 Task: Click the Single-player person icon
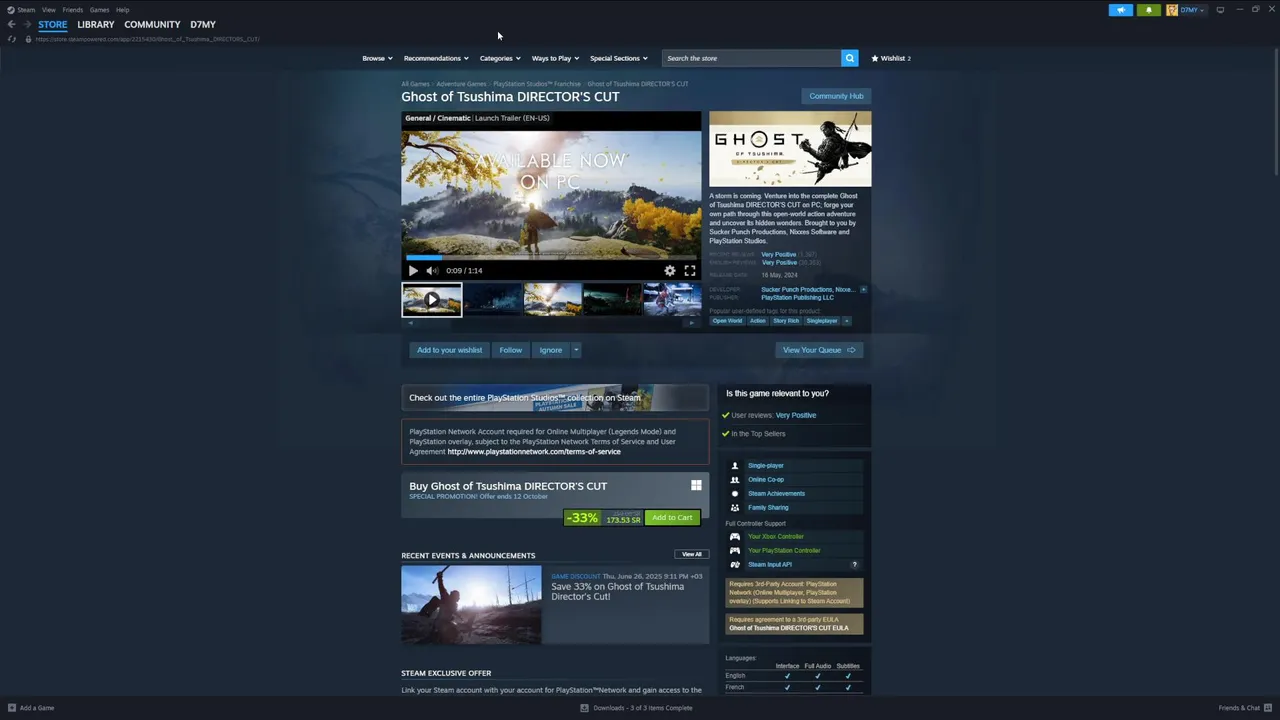pyautogui.click(x=735, y=465)
